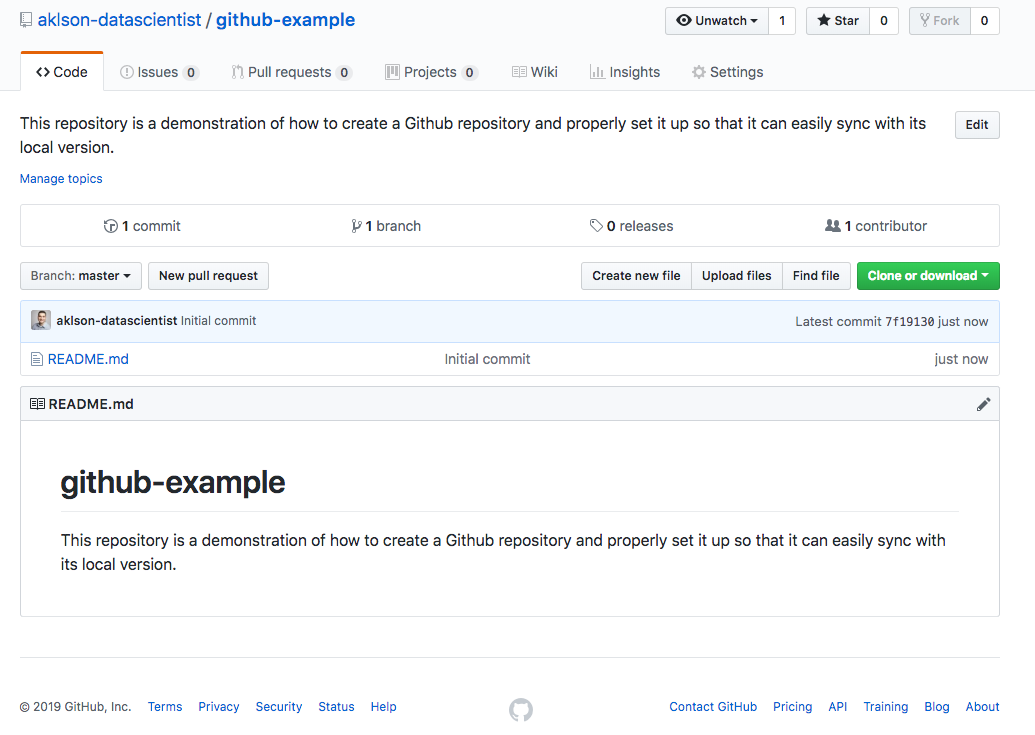Click the repository book icon beside owner name
Viewport: 1035px width, 735px height.
point(26,20)
